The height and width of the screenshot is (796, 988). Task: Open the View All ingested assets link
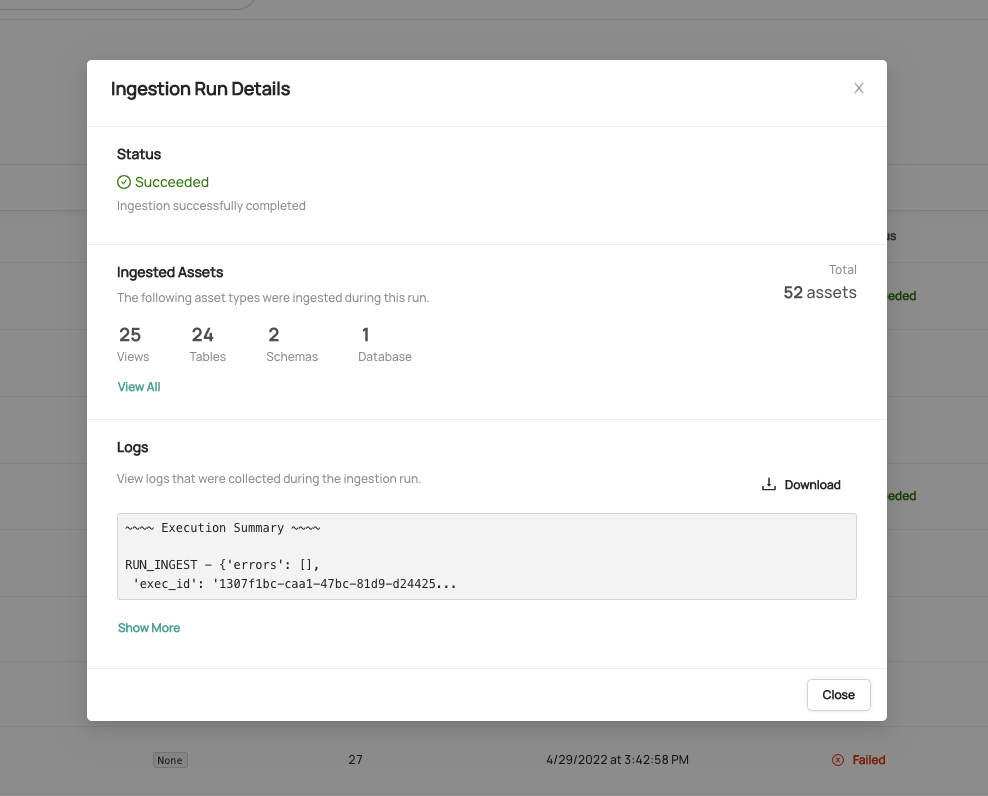[x=139, y=387]
